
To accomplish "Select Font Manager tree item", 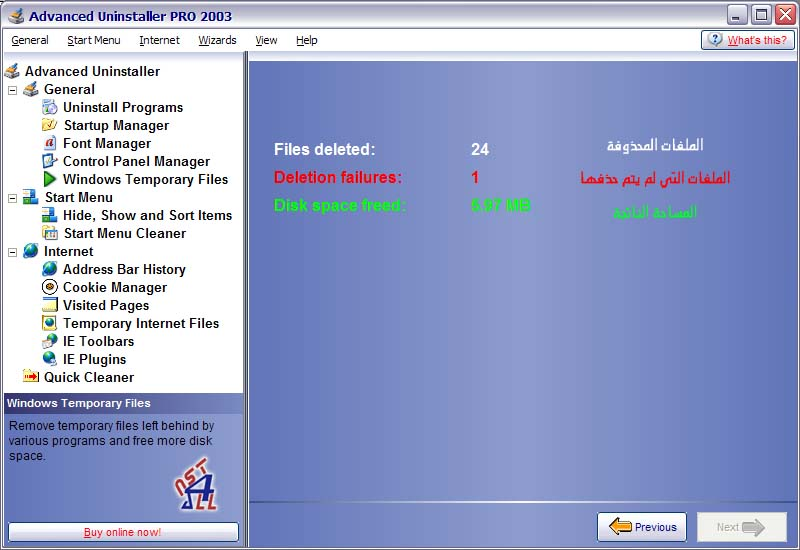I will coord(107,143).
